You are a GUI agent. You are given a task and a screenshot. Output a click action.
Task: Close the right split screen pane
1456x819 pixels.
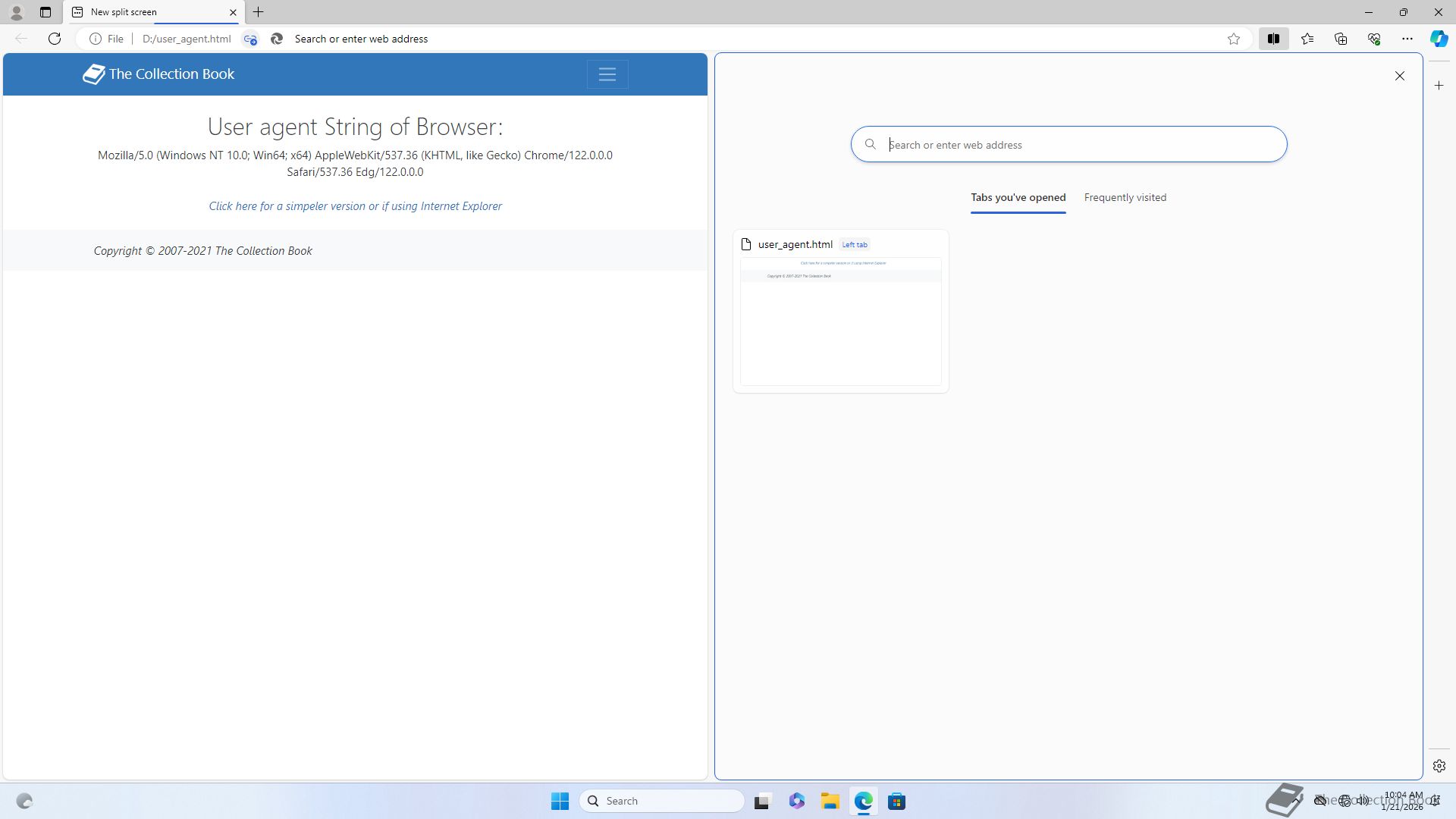(x=1400, y=76)
